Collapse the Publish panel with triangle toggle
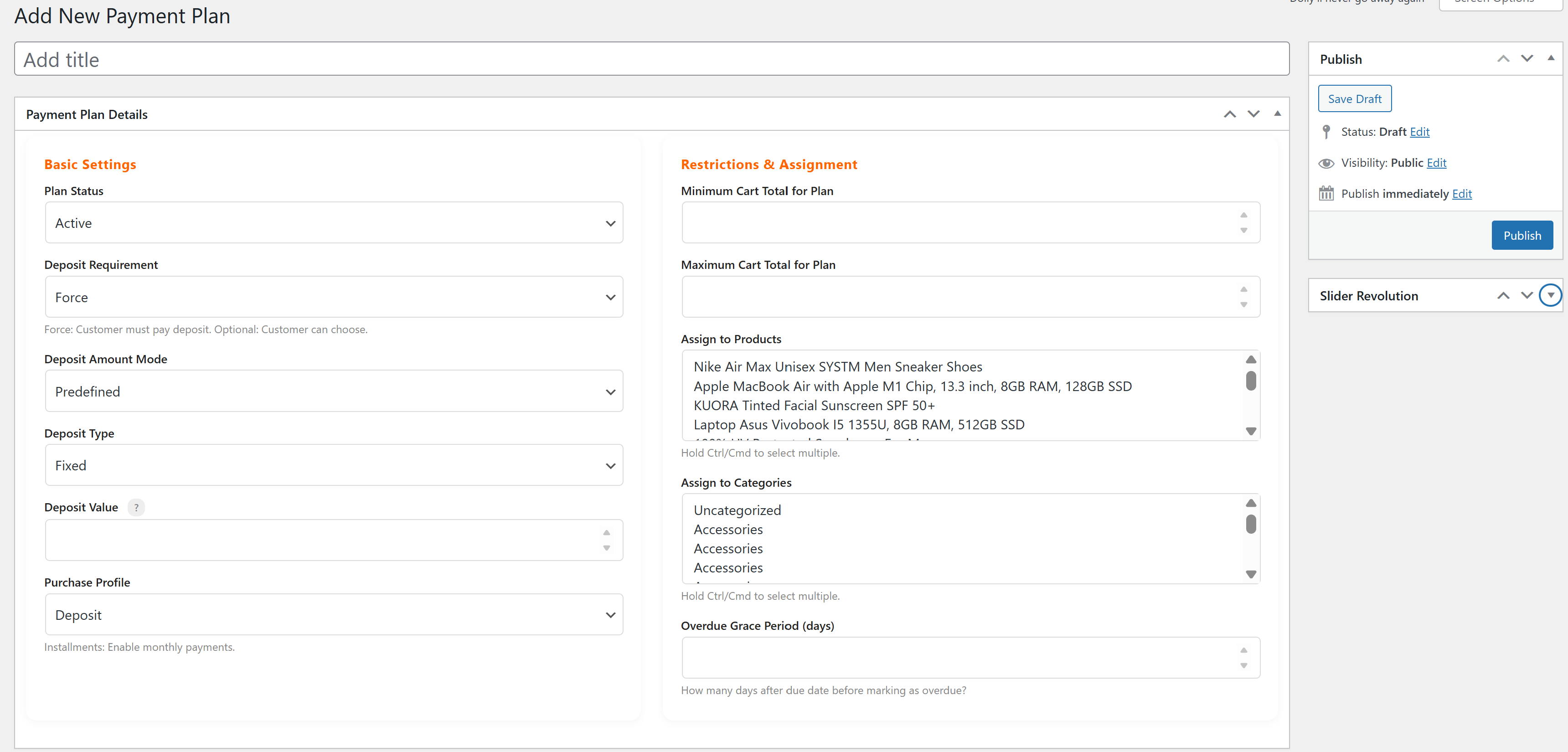The width and height of the screenshot is (1568, 752). pos(1550,58)
